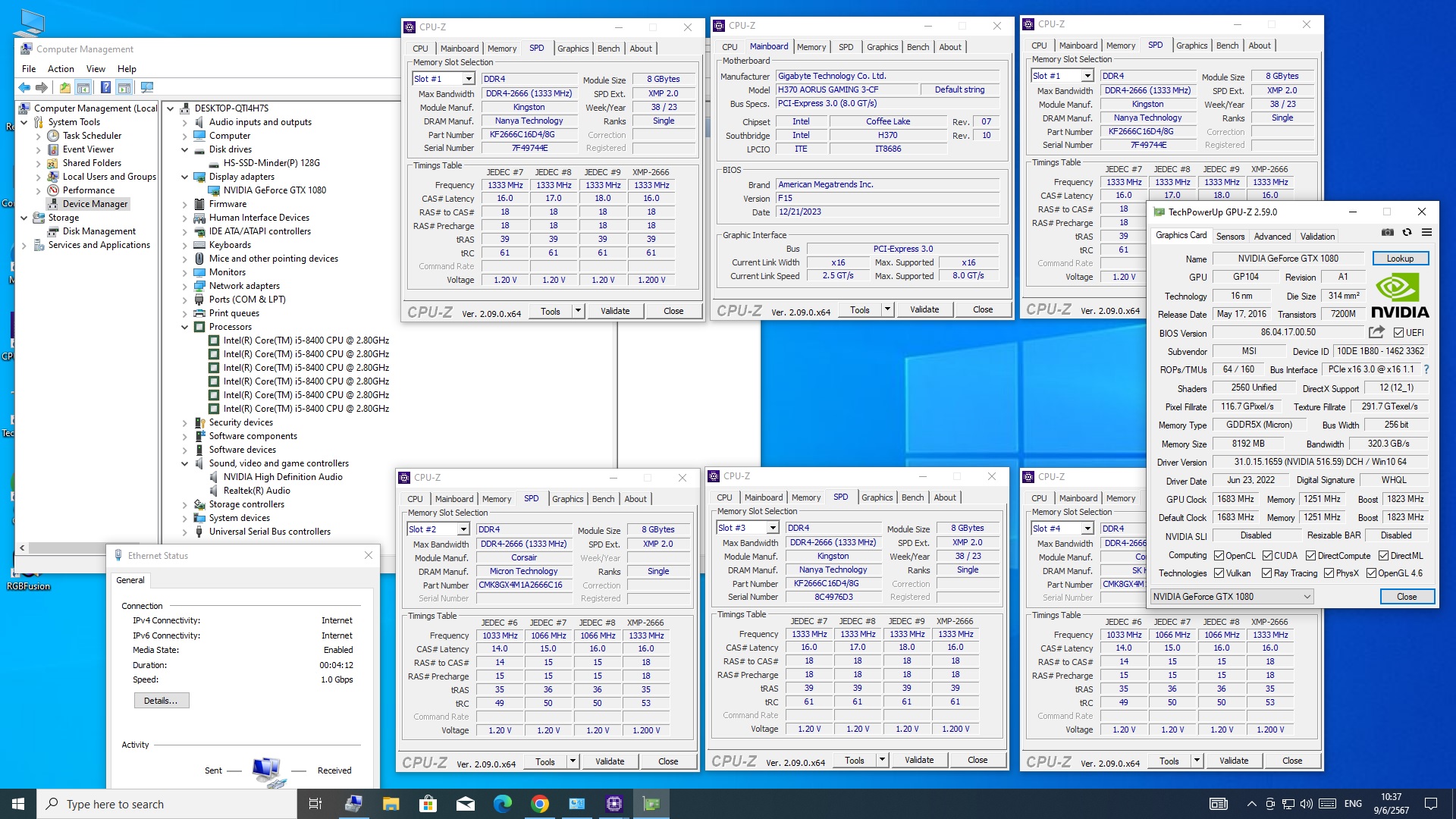This screenshot has height=819, width=1456.
Task: Select Realtek(R) Audio device
Action: pyautogui.click(x=256, y=491)
